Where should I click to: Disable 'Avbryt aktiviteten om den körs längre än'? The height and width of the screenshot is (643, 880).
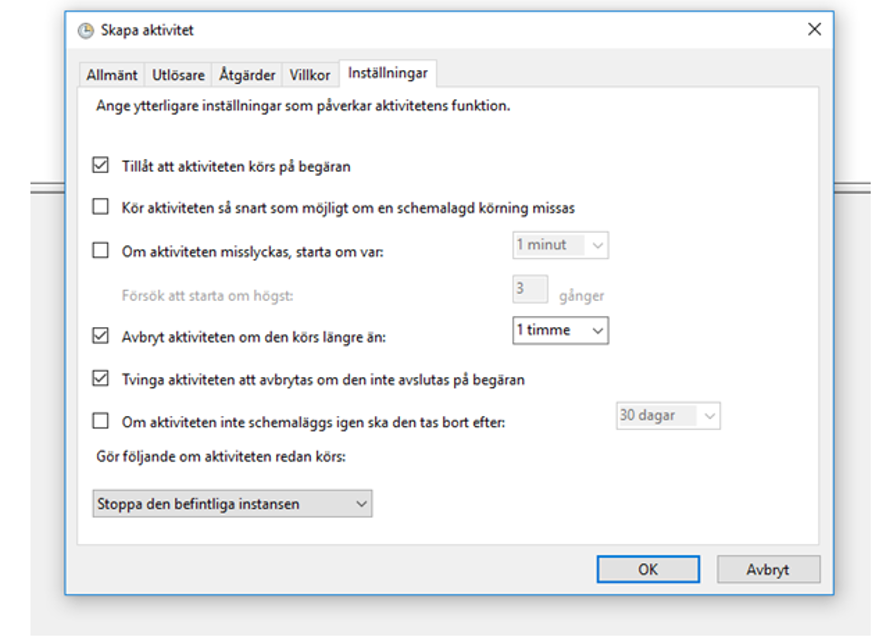pyautogui.click(x=100, y=336)
